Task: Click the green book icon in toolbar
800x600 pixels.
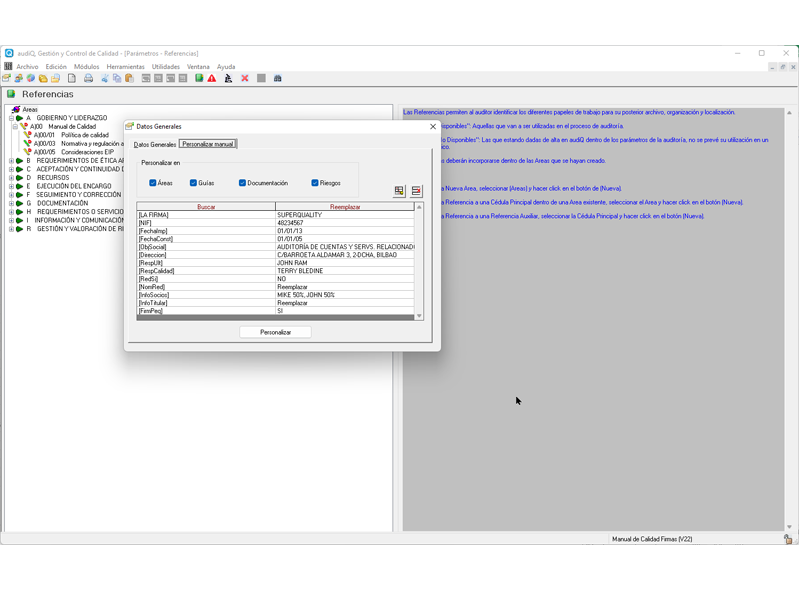Action: tap(199, 78)
